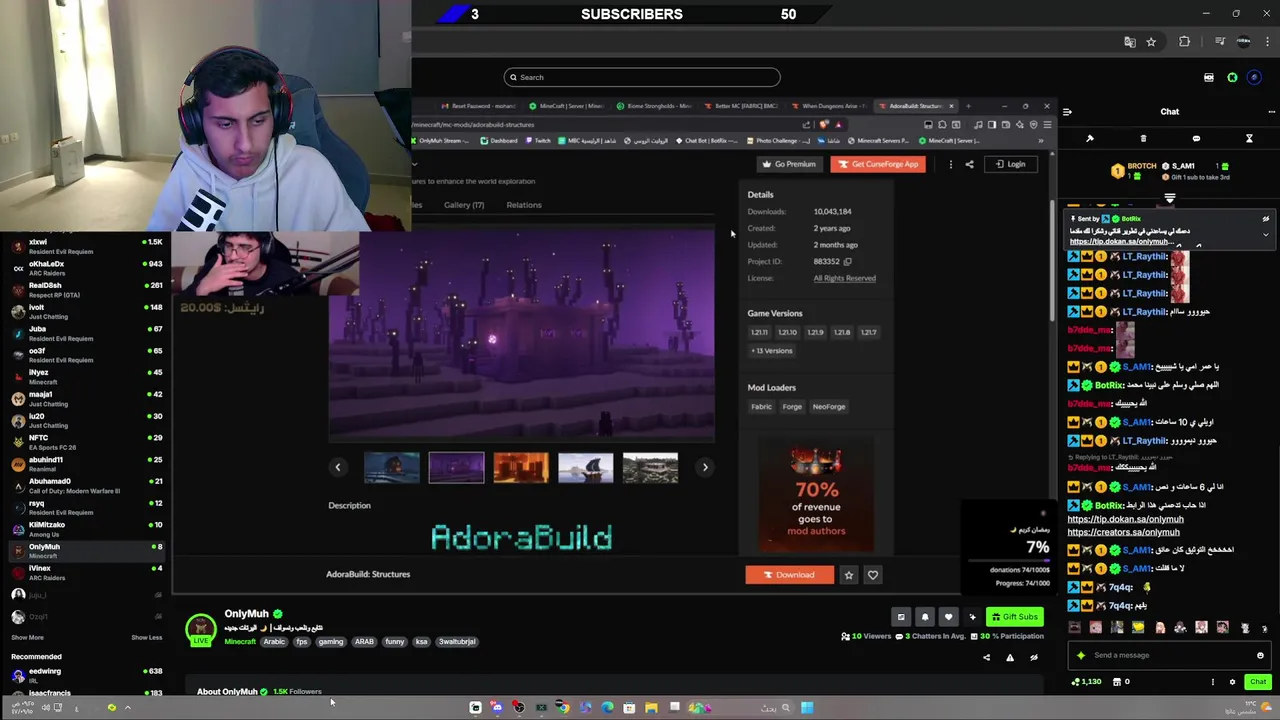The image size is (1280, 720).
Task: Open the chat emote picker smiley
Action: click(x=1260, y=656)
